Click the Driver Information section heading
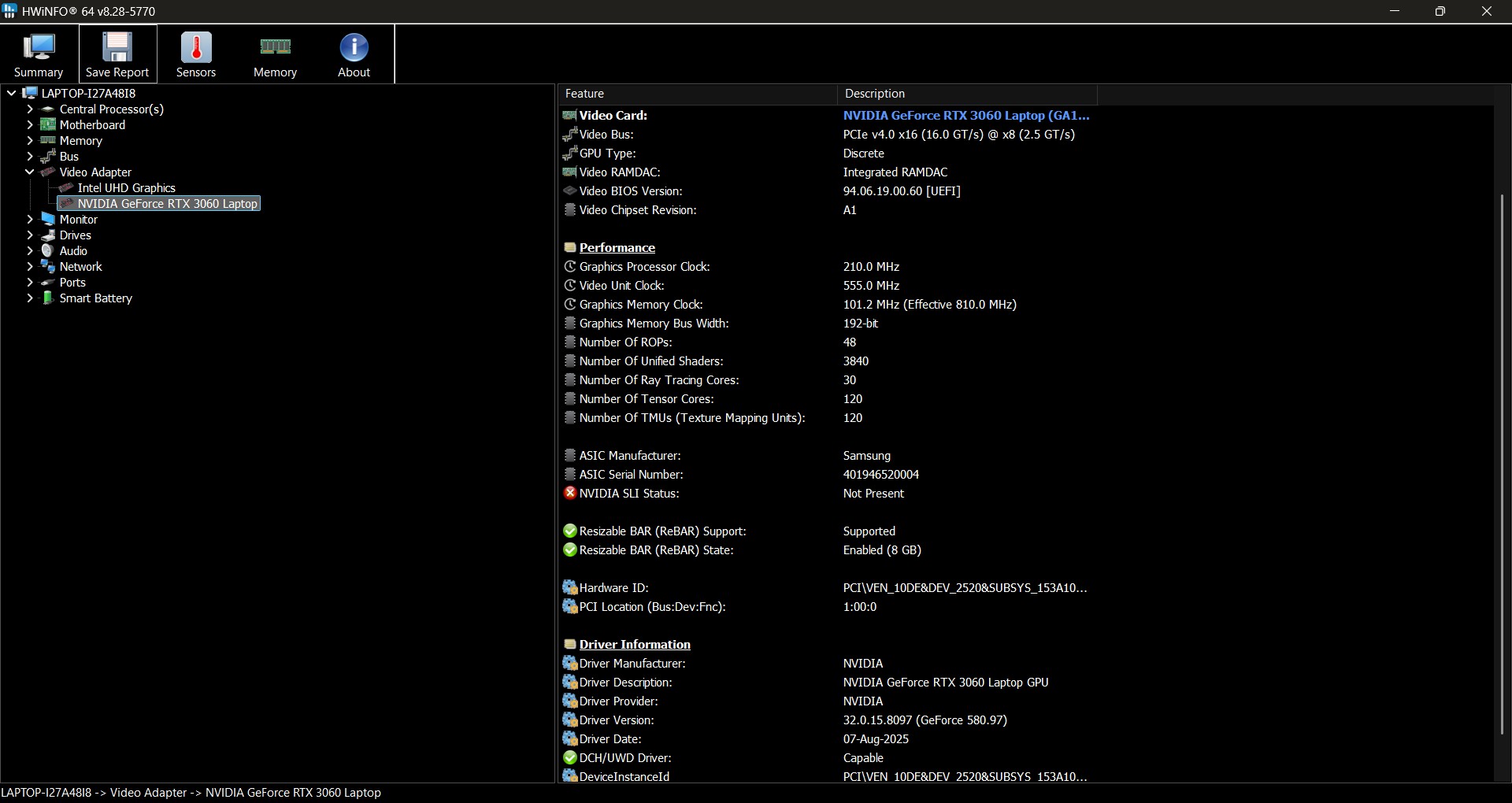 [x=635, y=644]
